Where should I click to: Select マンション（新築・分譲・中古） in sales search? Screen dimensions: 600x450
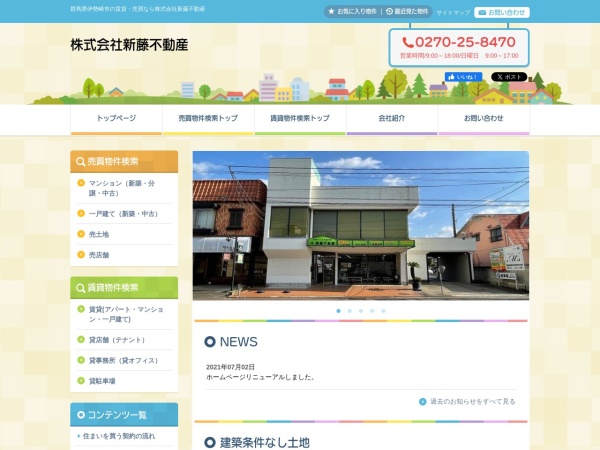(x=124, y=188)
